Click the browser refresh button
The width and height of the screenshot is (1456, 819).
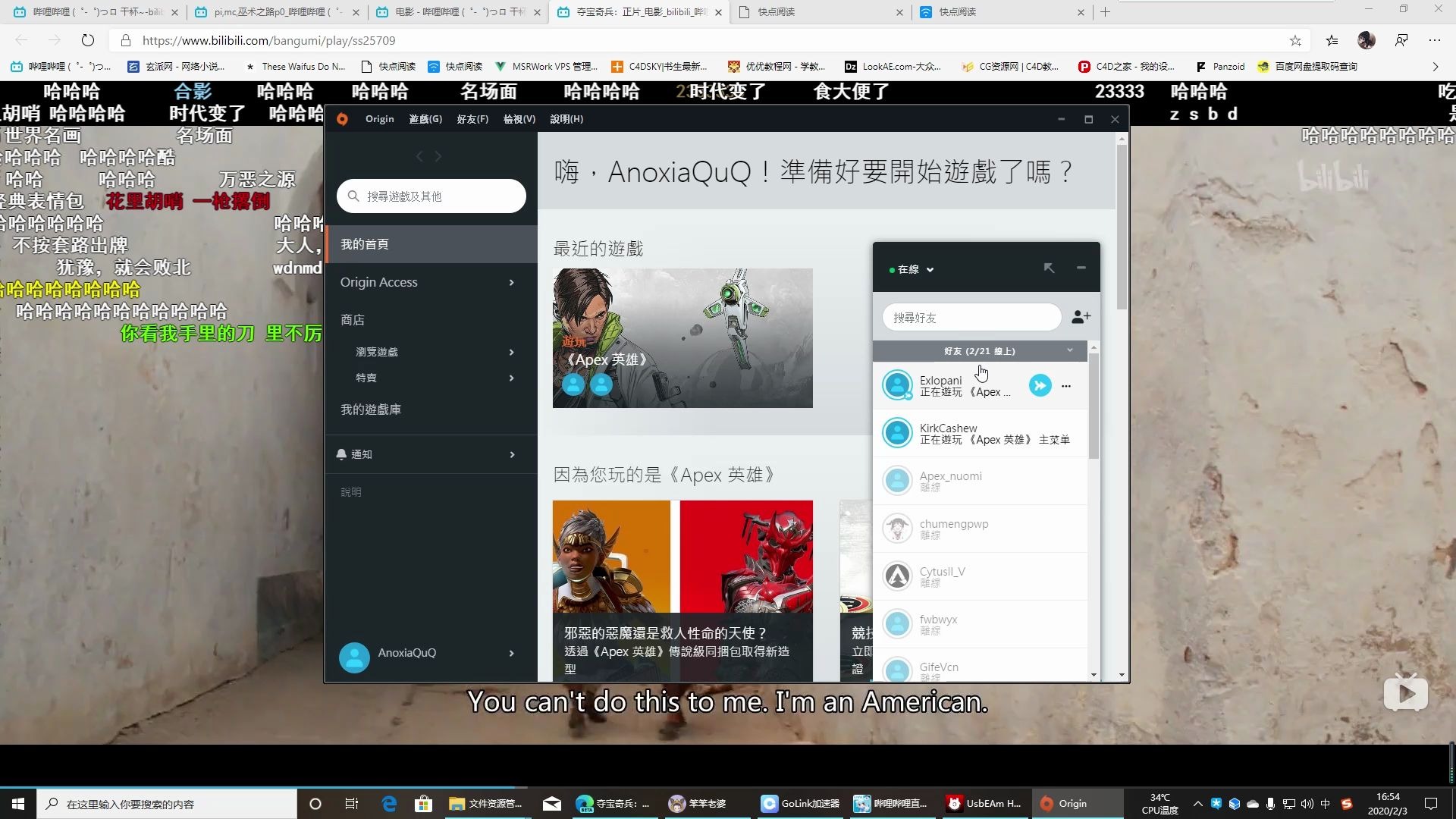pos(88,40)
